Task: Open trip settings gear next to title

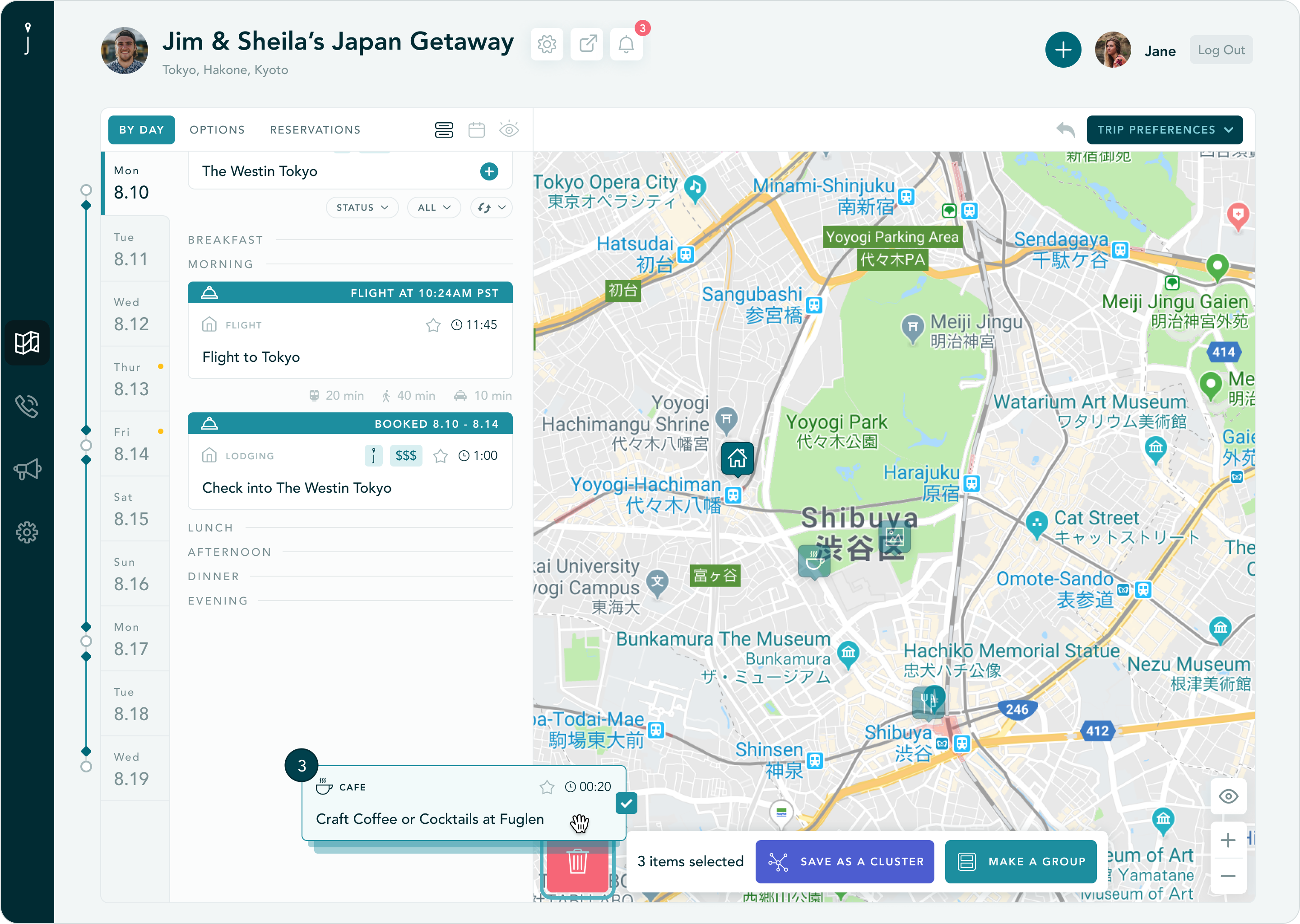Action: (547, 44)
